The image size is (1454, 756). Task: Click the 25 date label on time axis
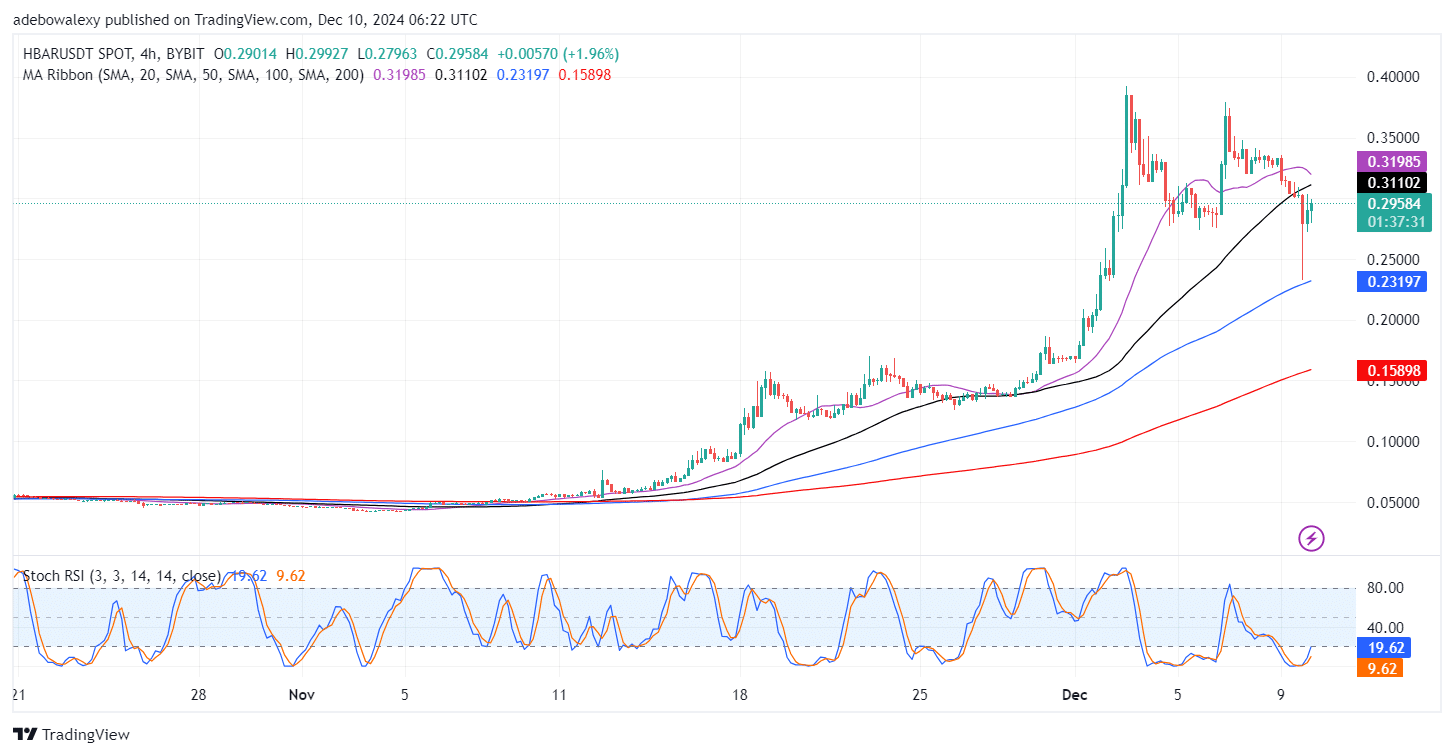pyautogui.click(x=920, y=694)
